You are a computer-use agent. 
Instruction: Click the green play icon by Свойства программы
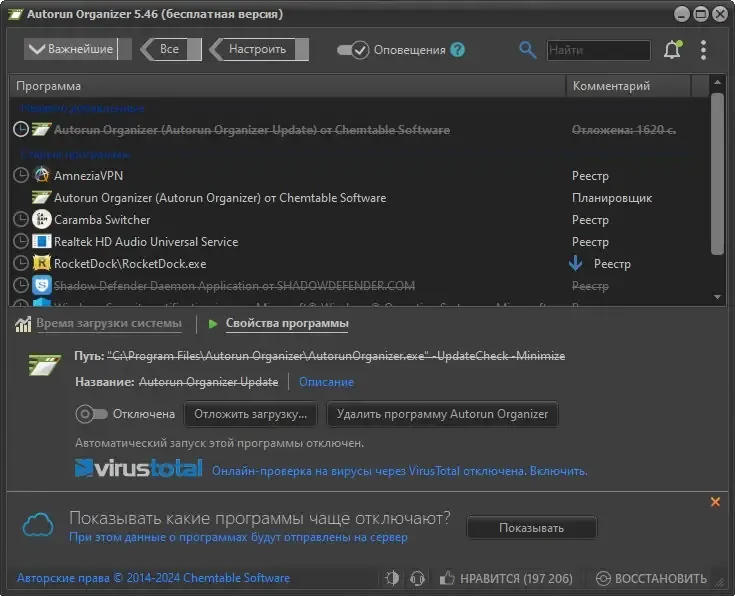click(x=213, y=324)
